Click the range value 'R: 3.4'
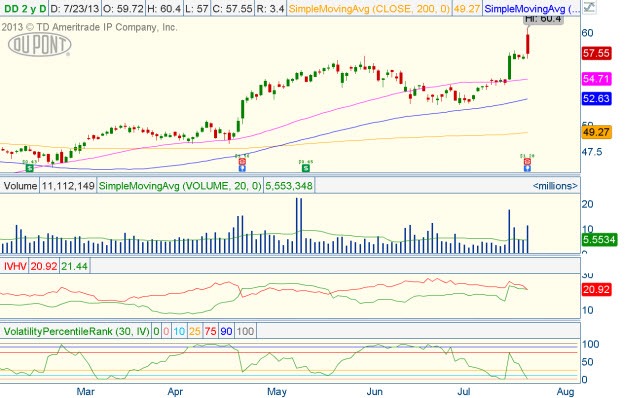 (271, 8)
